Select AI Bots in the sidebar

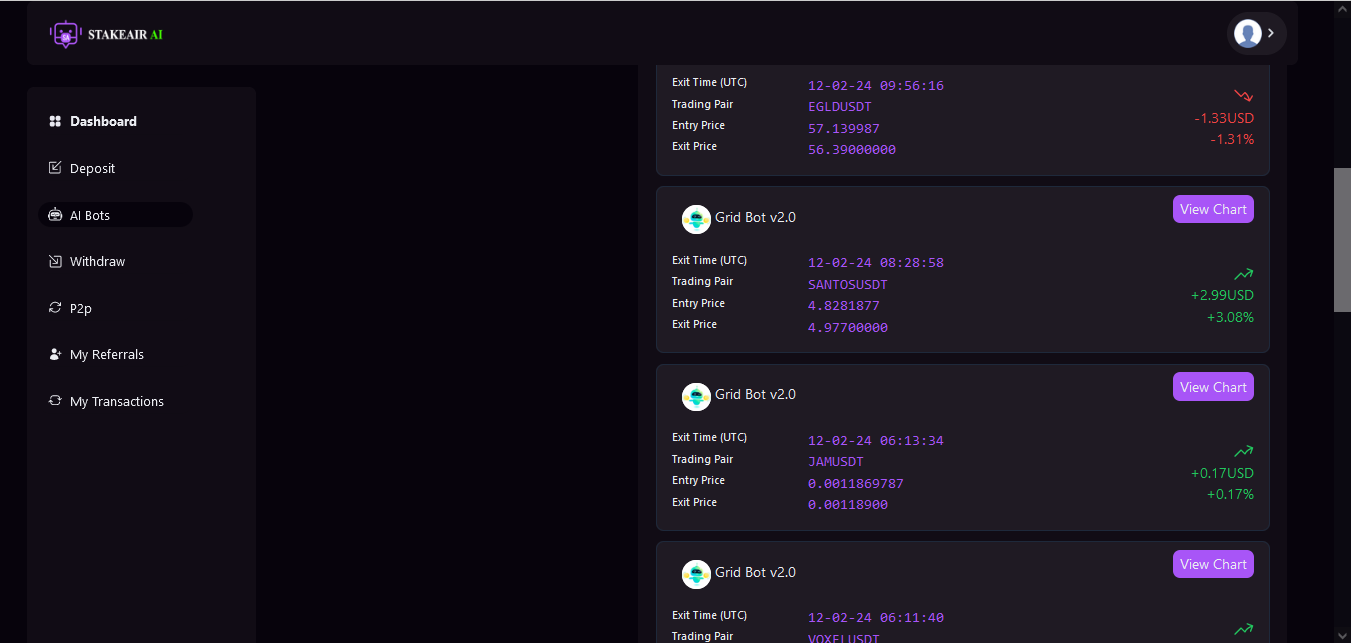[x=90, y=215]
